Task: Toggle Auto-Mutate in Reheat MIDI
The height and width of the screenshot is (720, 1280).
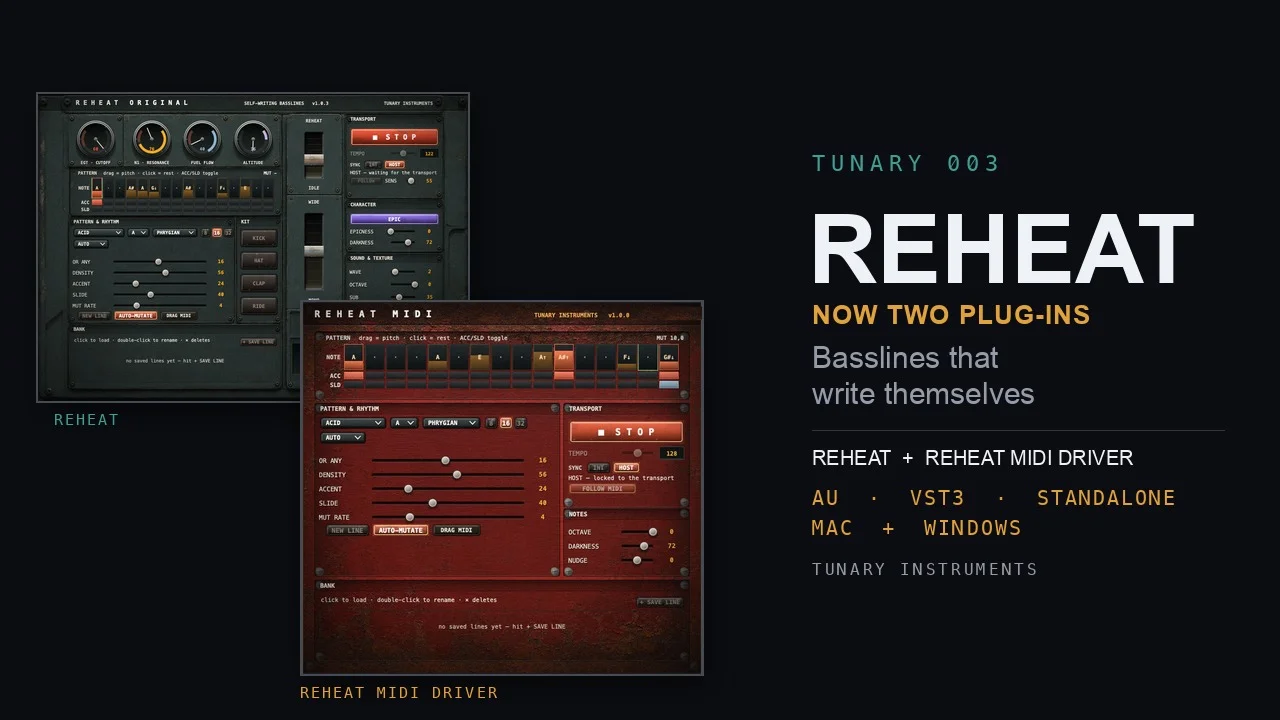Action: click(401, 530)
